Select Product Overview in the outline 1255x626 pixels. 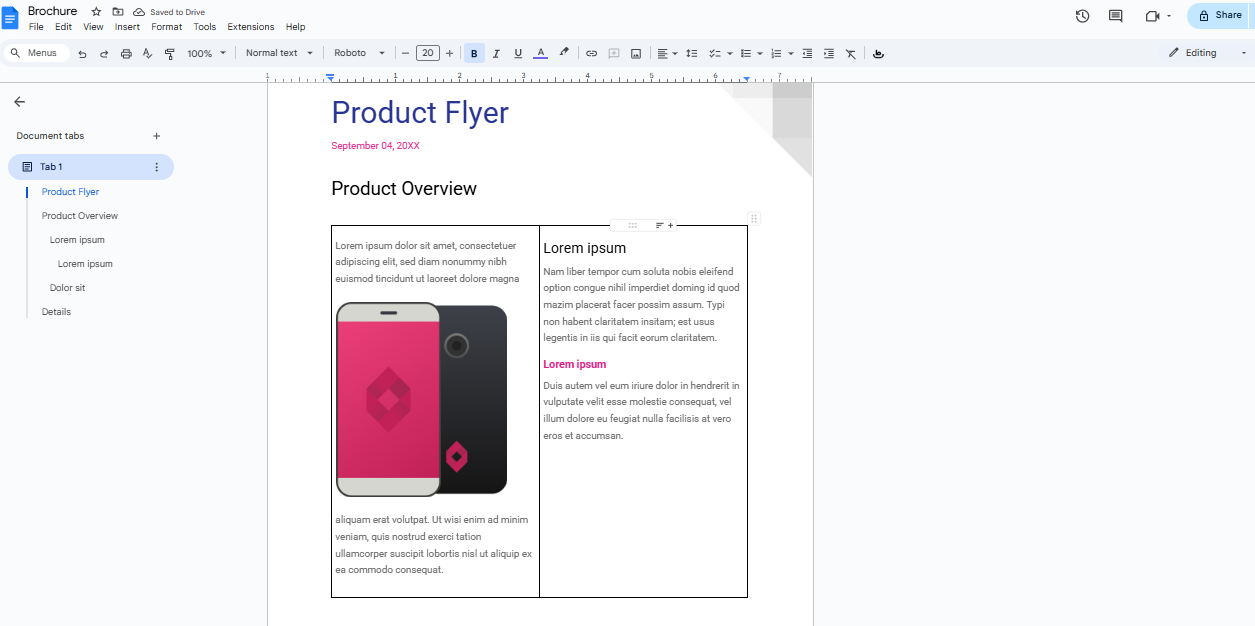pyautogui.click(x=80, y=215)
